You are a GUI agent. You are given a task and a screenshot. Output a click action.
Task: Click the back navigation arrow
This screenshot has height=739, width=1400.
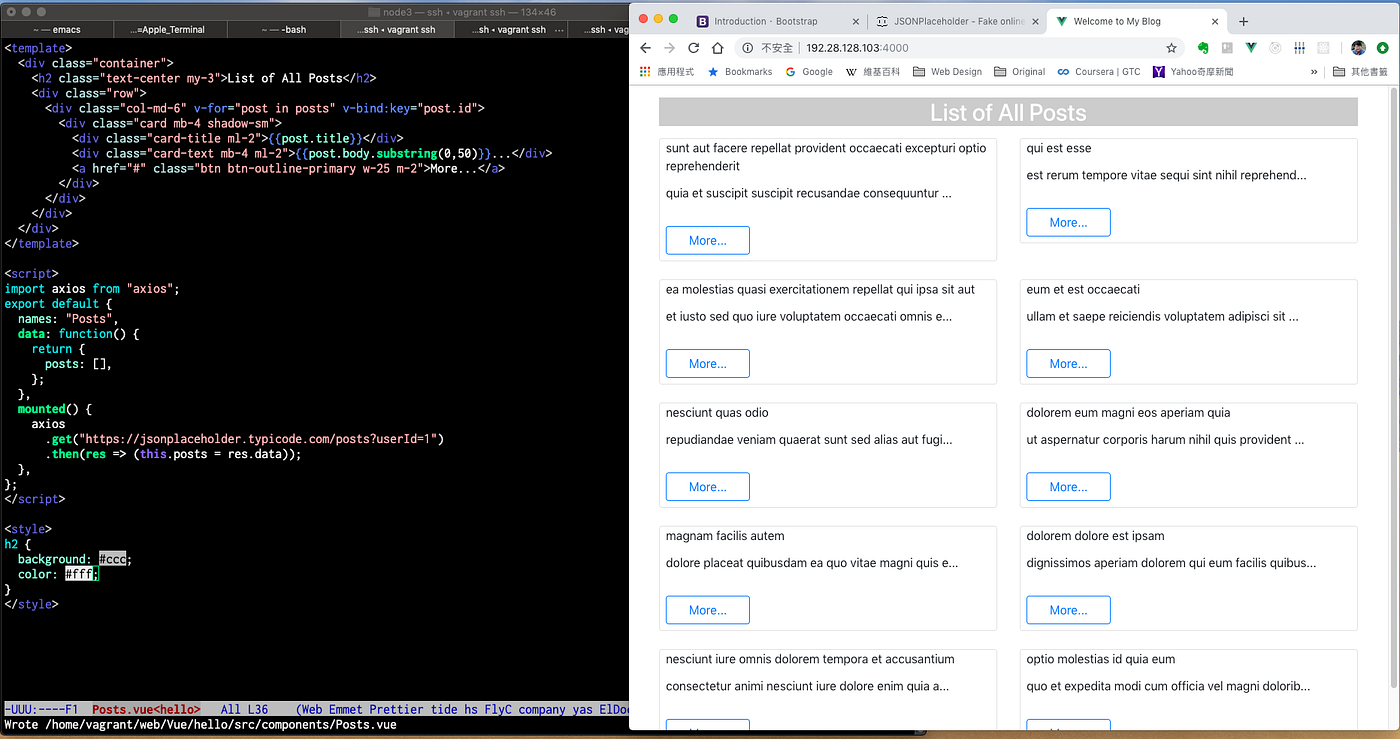(645, 47)
